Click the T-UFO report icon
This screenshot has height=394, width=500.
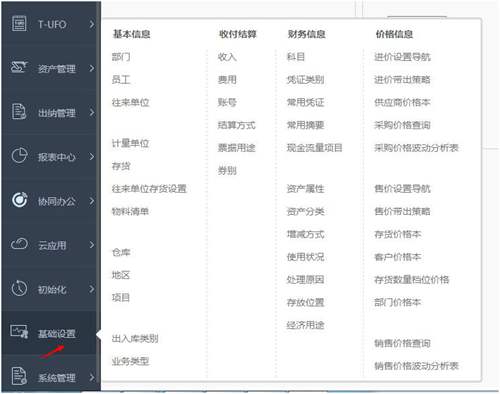19,24
